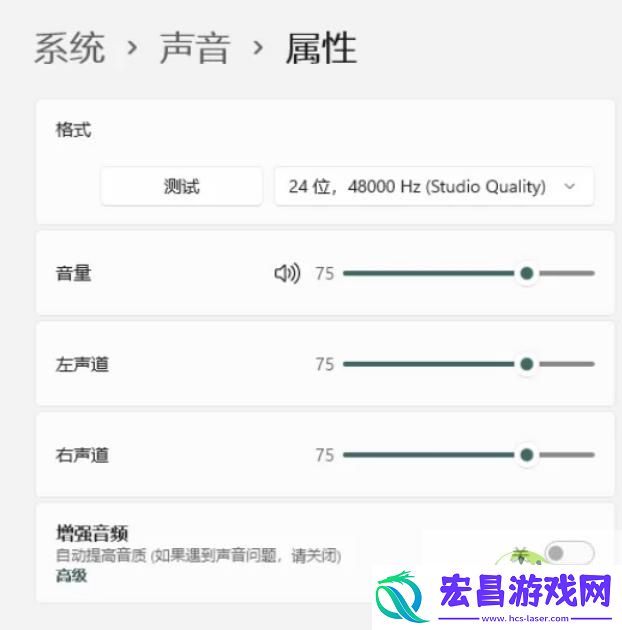The height and width of the screenshot is (630, 622).
Task: Click the 测试 button
Action: [182, 186]
